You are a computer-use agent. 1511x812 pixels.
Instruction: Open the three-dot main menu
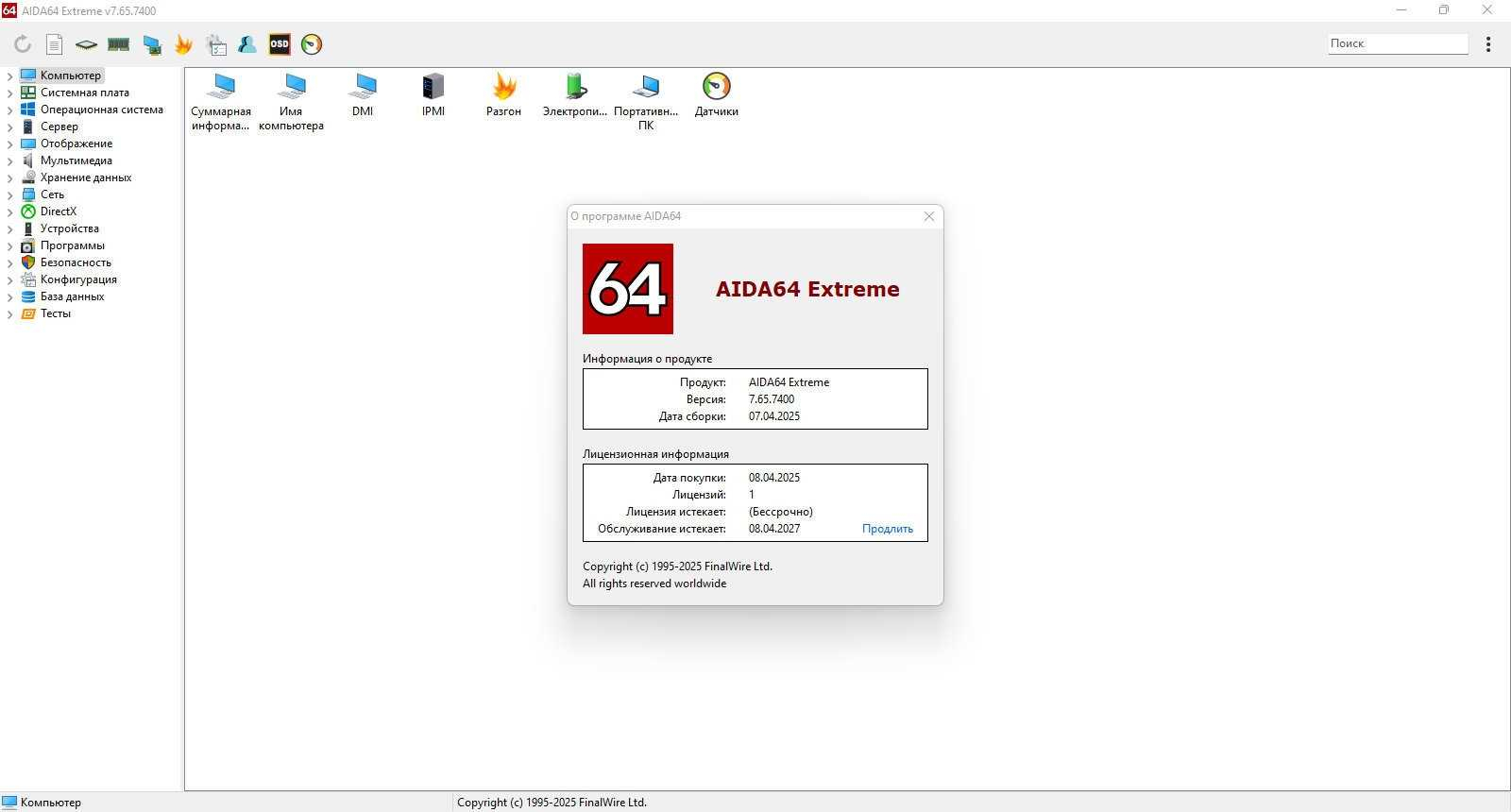coord(1488,44)
